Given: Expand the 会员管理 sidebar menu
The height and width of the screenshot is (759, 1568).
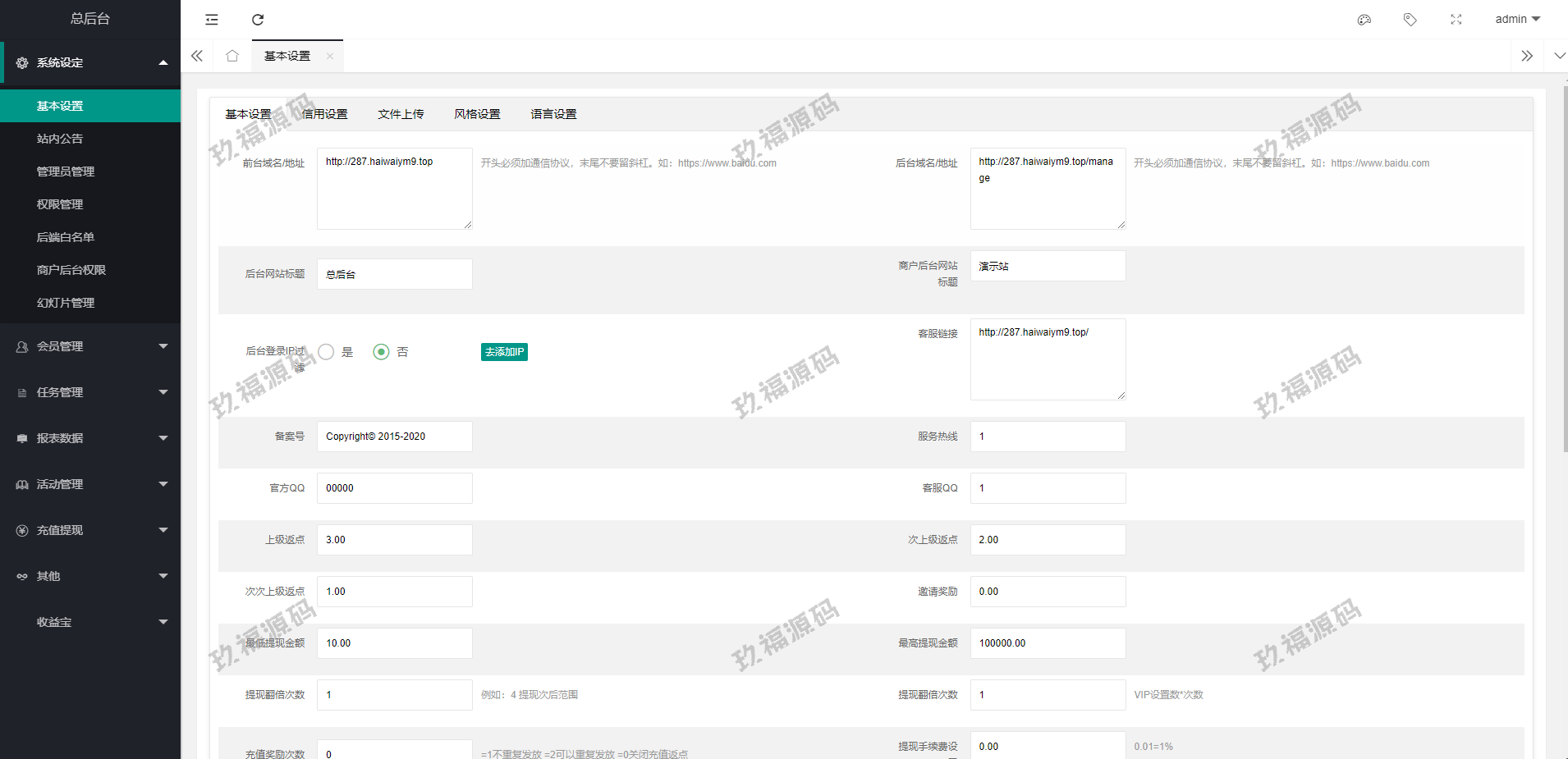Looking at the screenshot, I should point(90,346).
